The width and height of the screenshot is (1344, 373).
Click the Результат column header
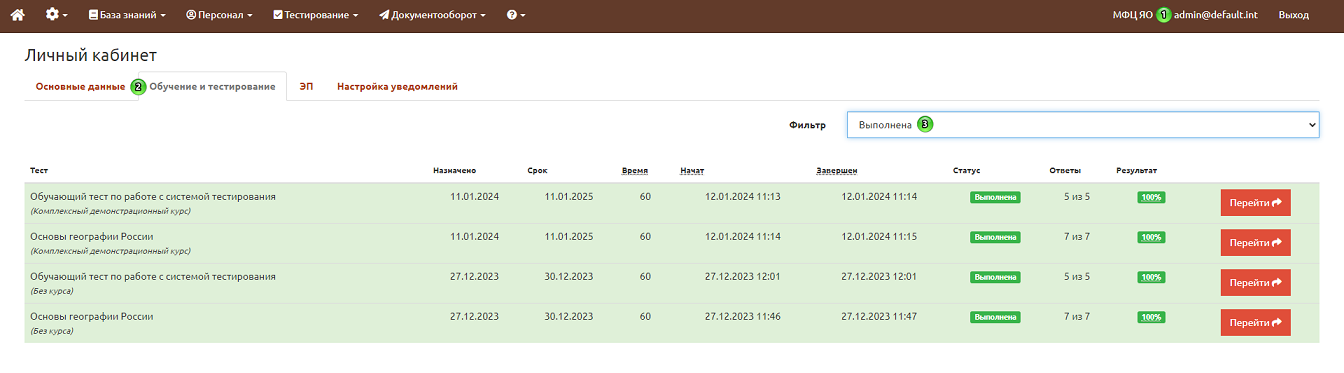point(1137,171)
